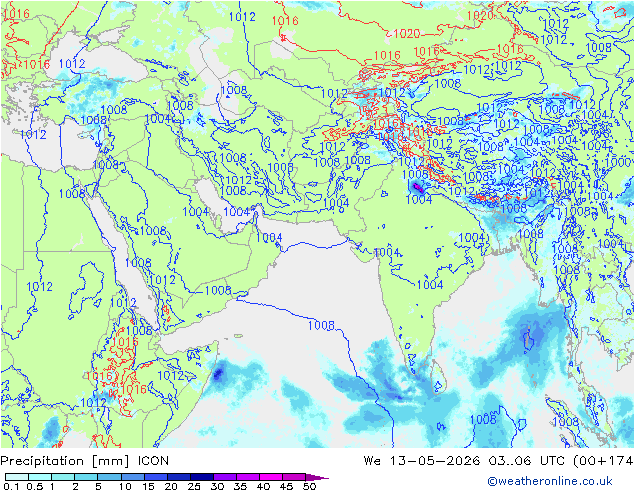Select the legend value '25'
The image size is (634, 490).
pos(194,486)
